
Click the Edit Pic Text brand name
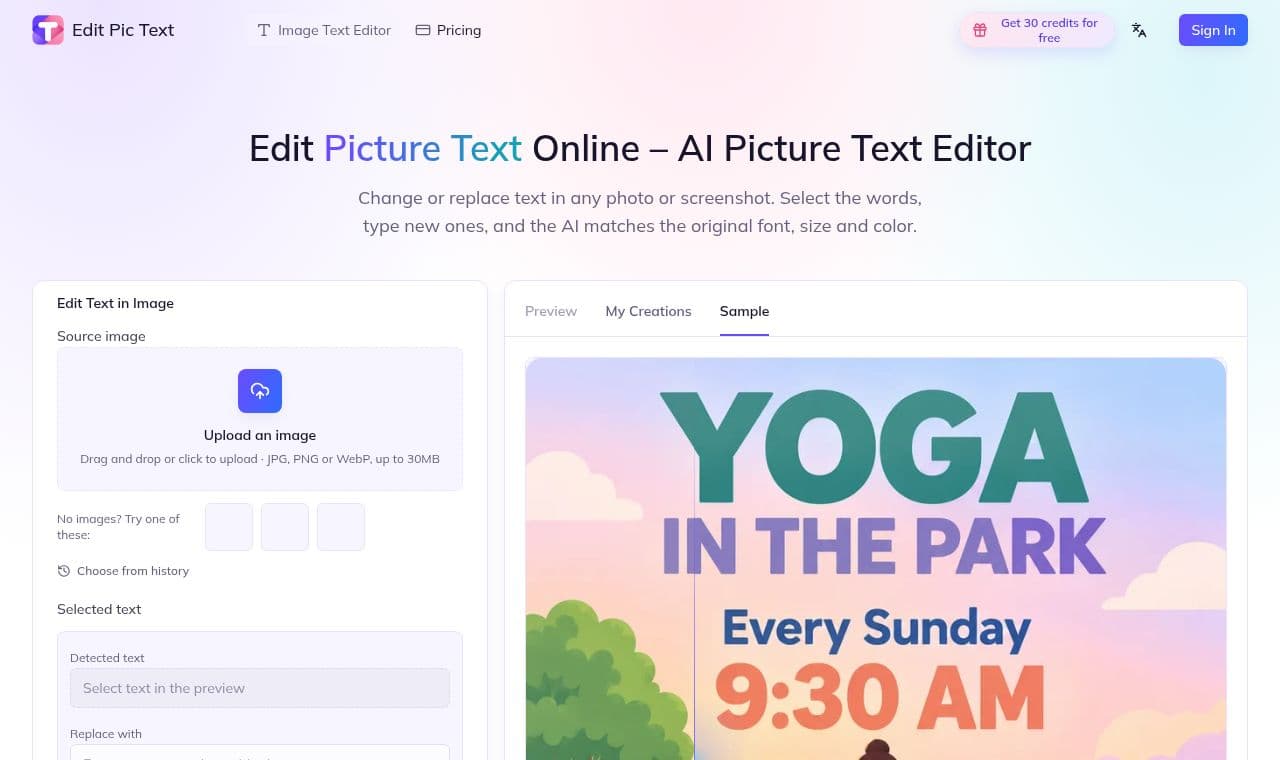pyautogui.click(x=123, y=30)
